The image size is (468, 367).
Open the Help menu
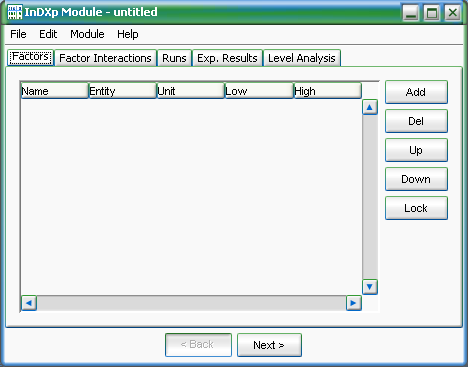(x=128, y=34)
